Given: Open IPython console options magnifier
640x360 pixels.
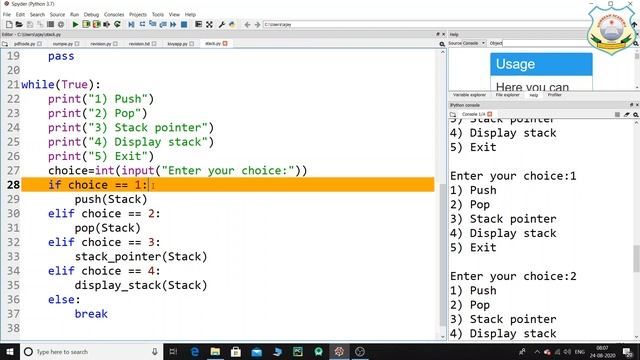Looking at the screenshot, I should coord(636,114).
